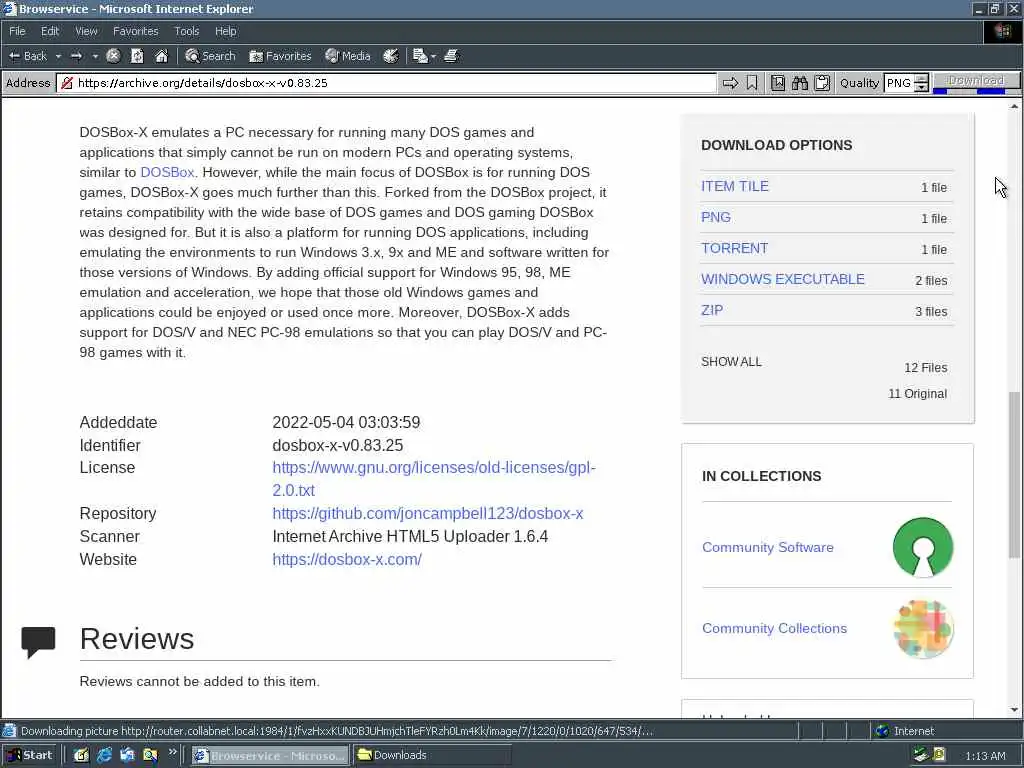Open the File menu
1024x768 pixels.
coord(17,31)
